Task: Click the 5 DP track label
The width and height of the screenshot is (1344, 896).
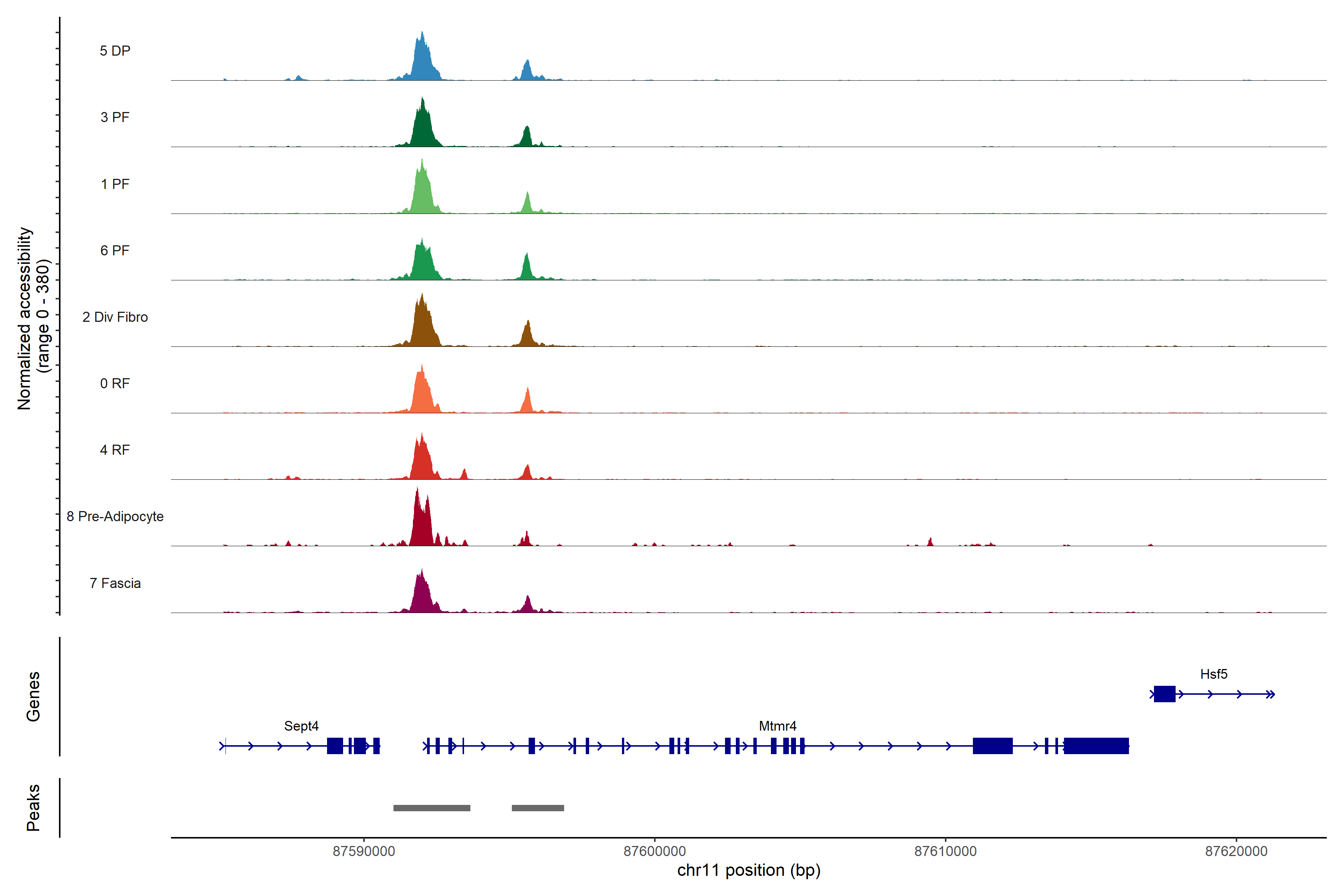Action: [x=115, y=51]
